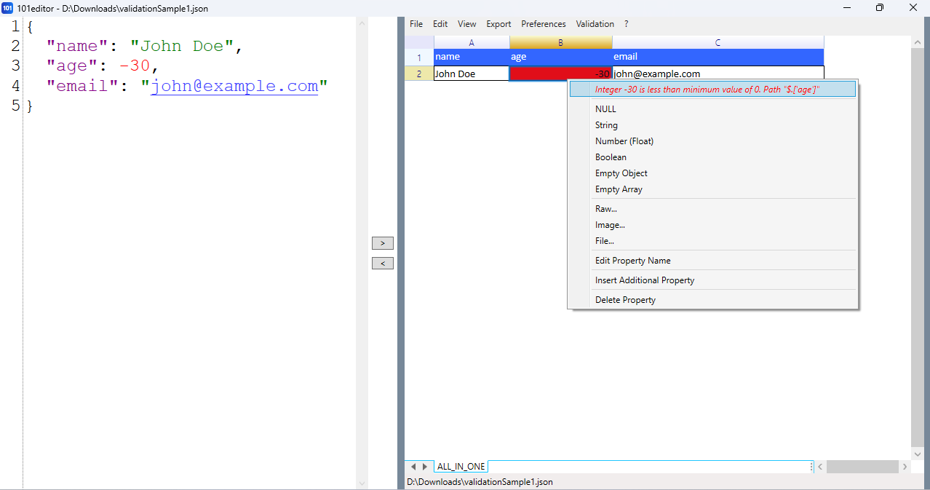The width and height of the screenshot is (930, 490).
Task: Click the 'name' header cell
Action: click(472, 57)
